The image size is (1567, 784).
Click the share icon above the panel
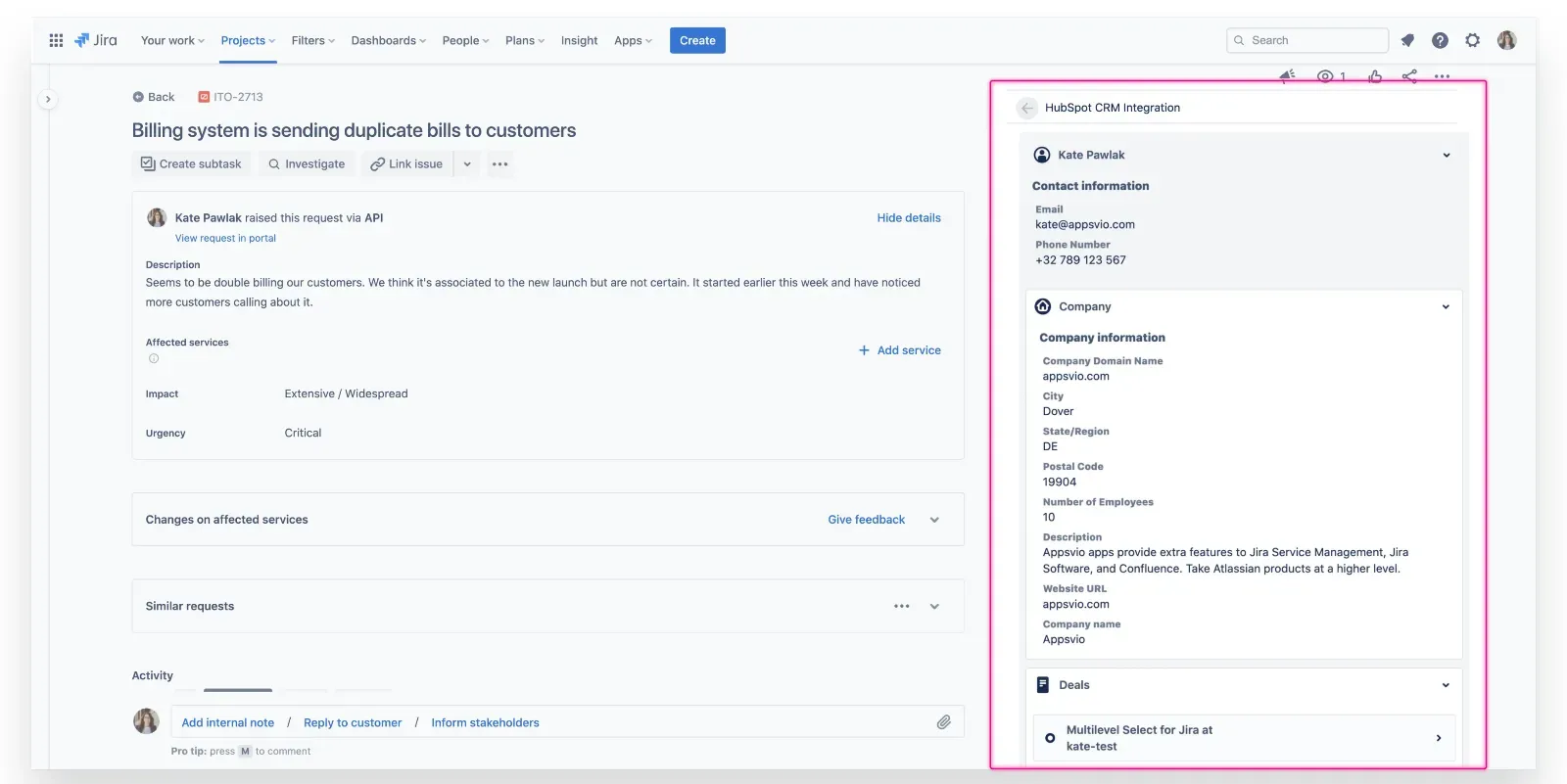point(1409,76)
